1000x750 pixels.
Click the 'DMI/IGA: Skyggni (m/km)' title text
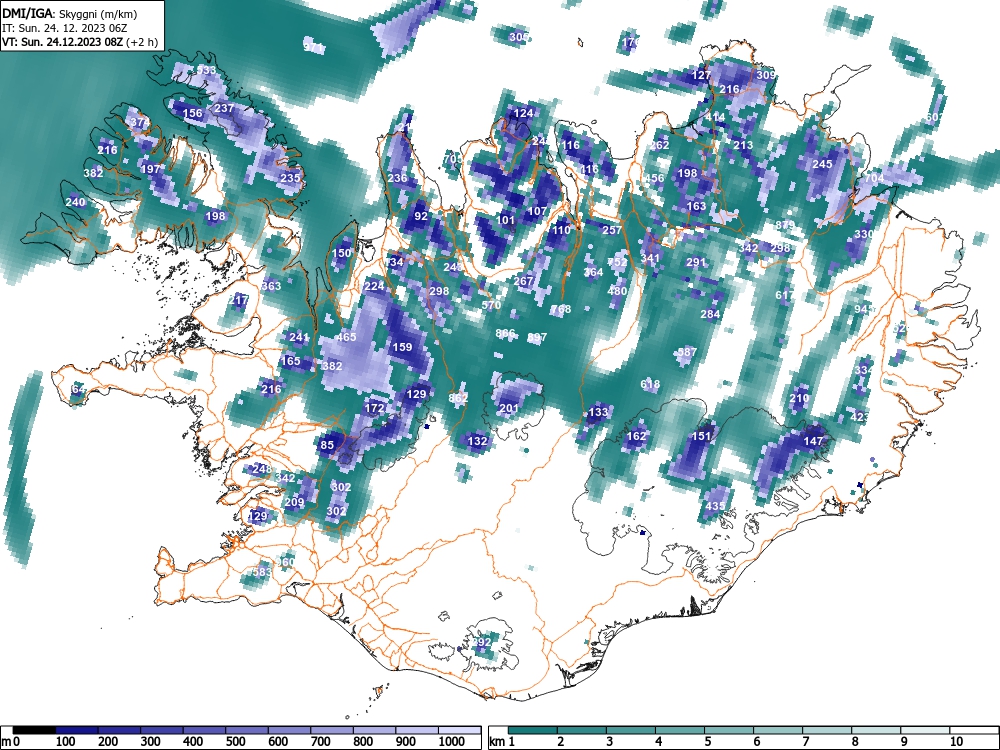(70, 13)
